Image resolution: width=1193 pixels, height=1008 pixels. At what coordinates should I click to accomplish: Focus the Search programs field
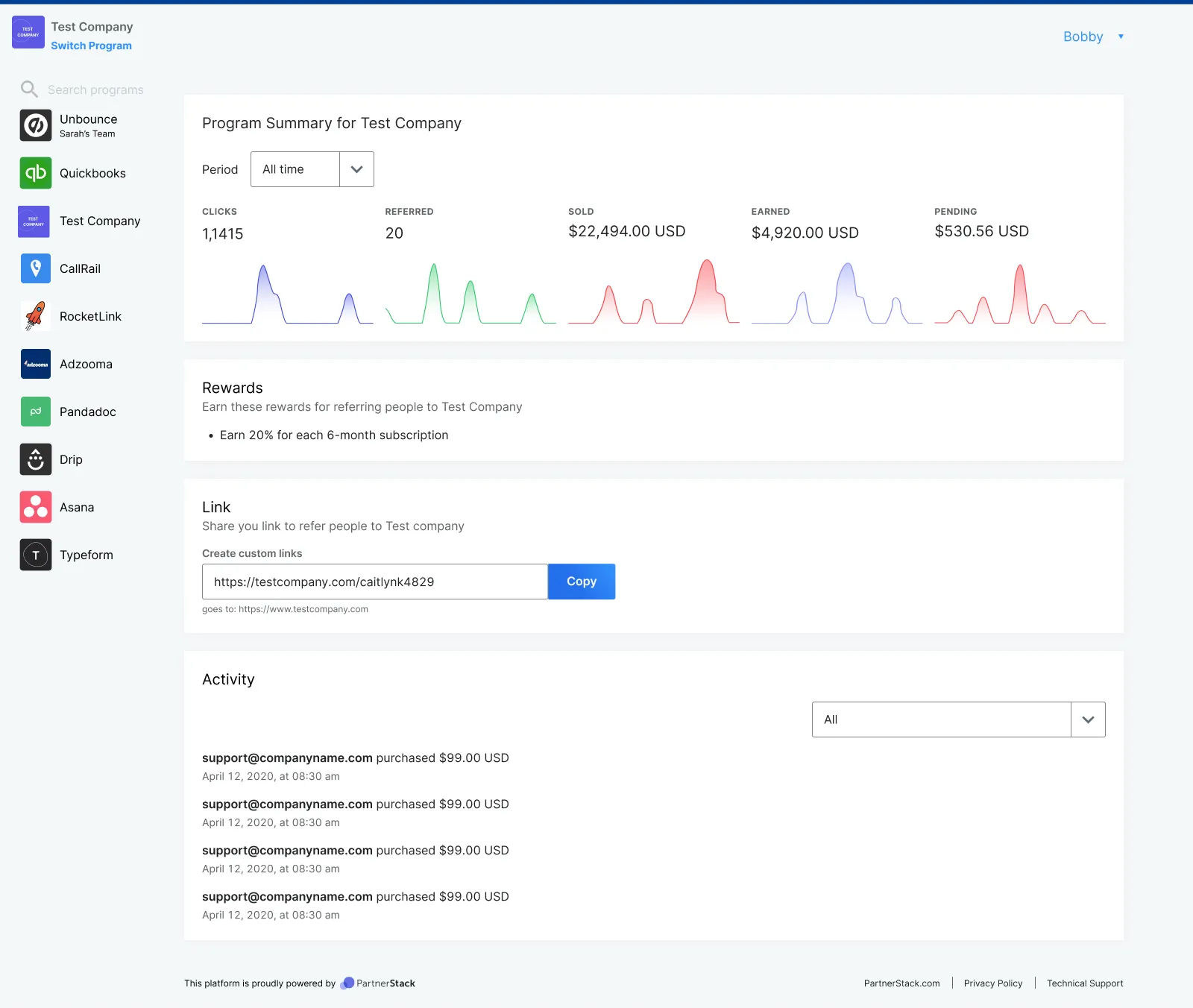95,89
